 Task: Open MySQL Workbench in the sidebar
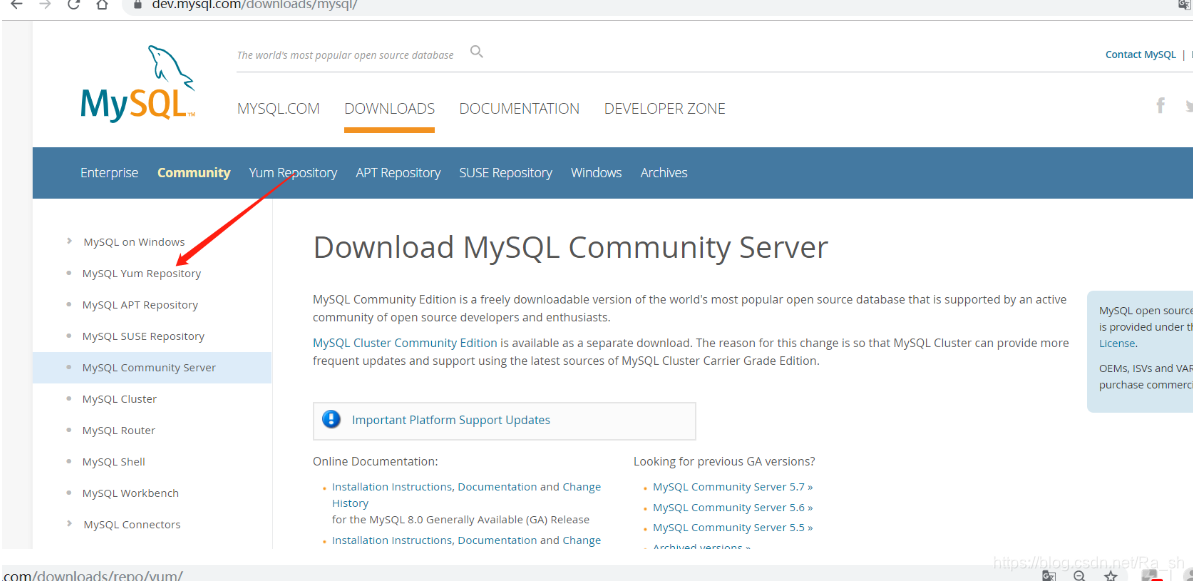click(130, 493)
